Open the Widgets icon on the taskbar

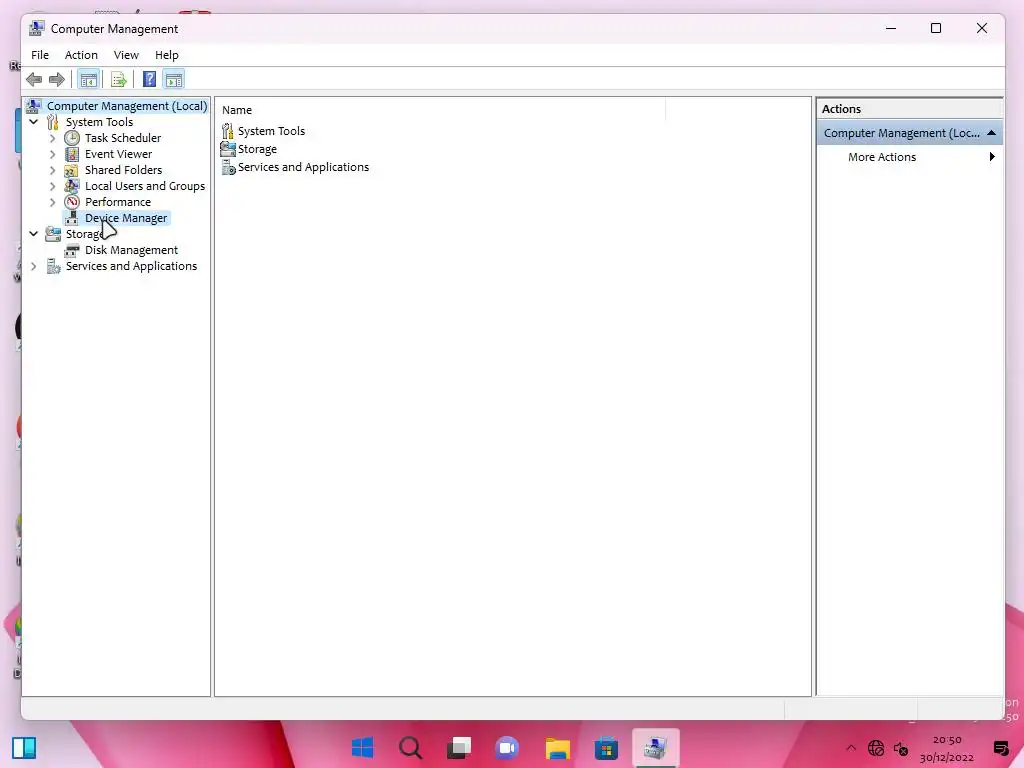(x=24, y=748)
